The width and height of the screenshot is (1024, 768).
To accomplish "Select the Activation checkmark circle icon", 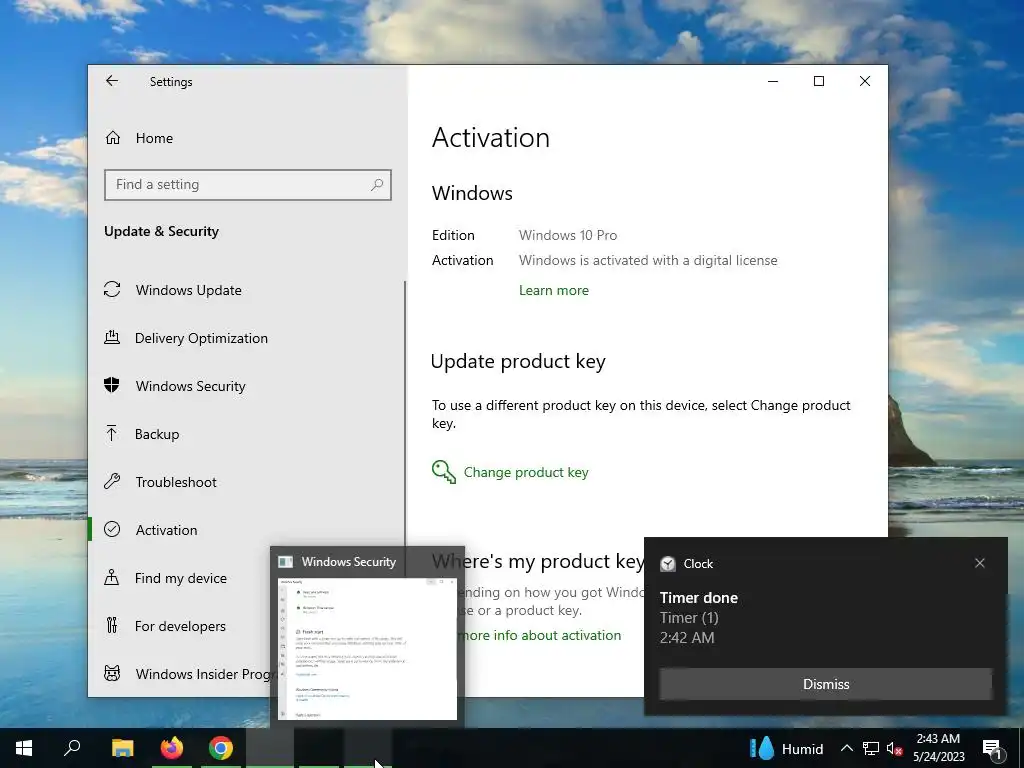I will [x=112, y=530].
